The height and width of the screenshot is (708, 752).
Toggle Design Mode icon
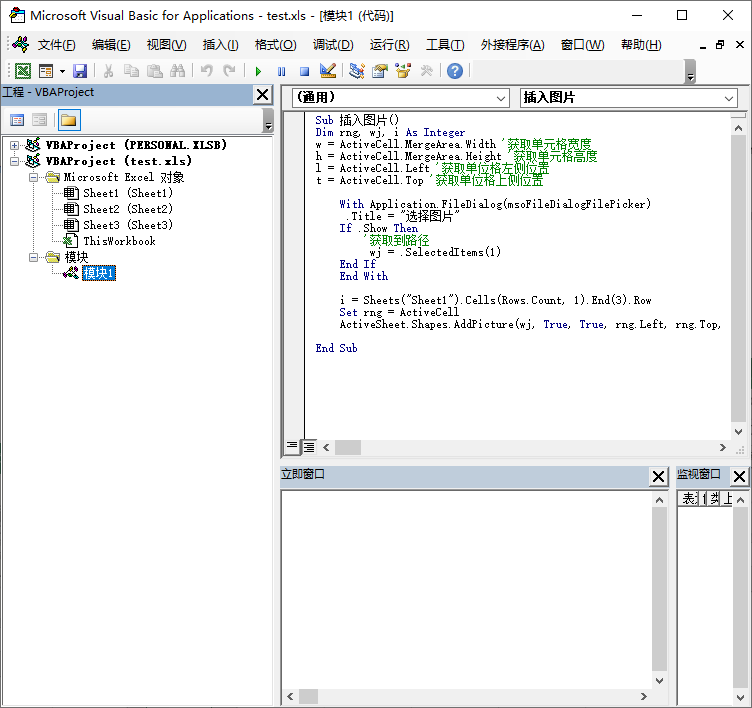click(x=328, y=71)
